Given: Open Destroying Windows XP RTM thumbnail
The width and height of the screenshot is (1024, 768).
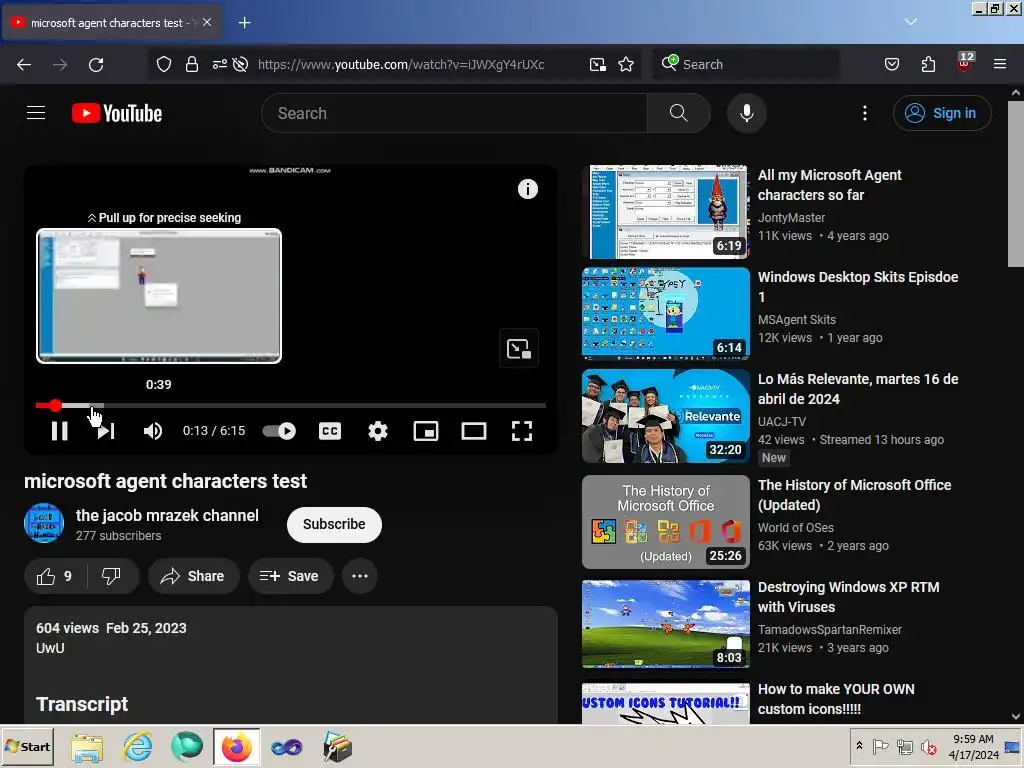Looking at the screenshot, I should click(x=665, y=624).
